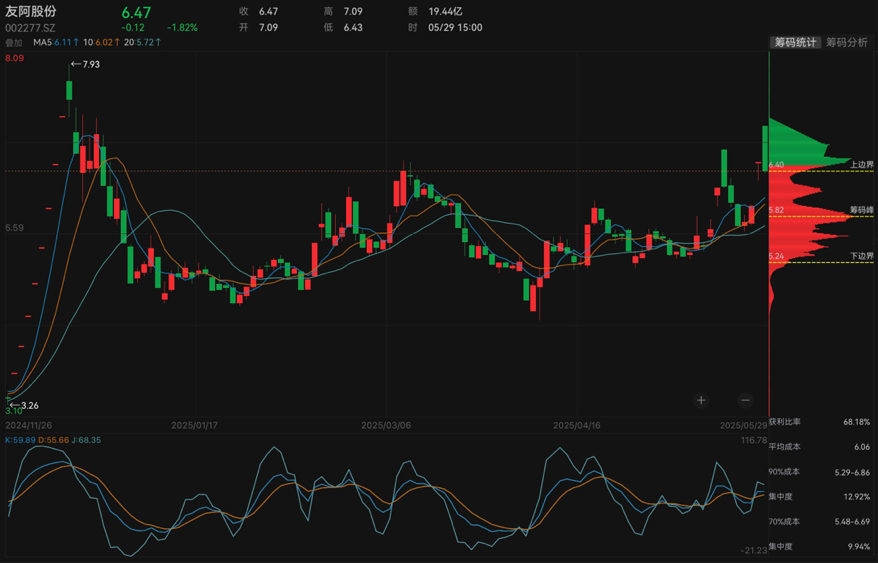Click the KDJ D value 55.66

tap(57, 440)
